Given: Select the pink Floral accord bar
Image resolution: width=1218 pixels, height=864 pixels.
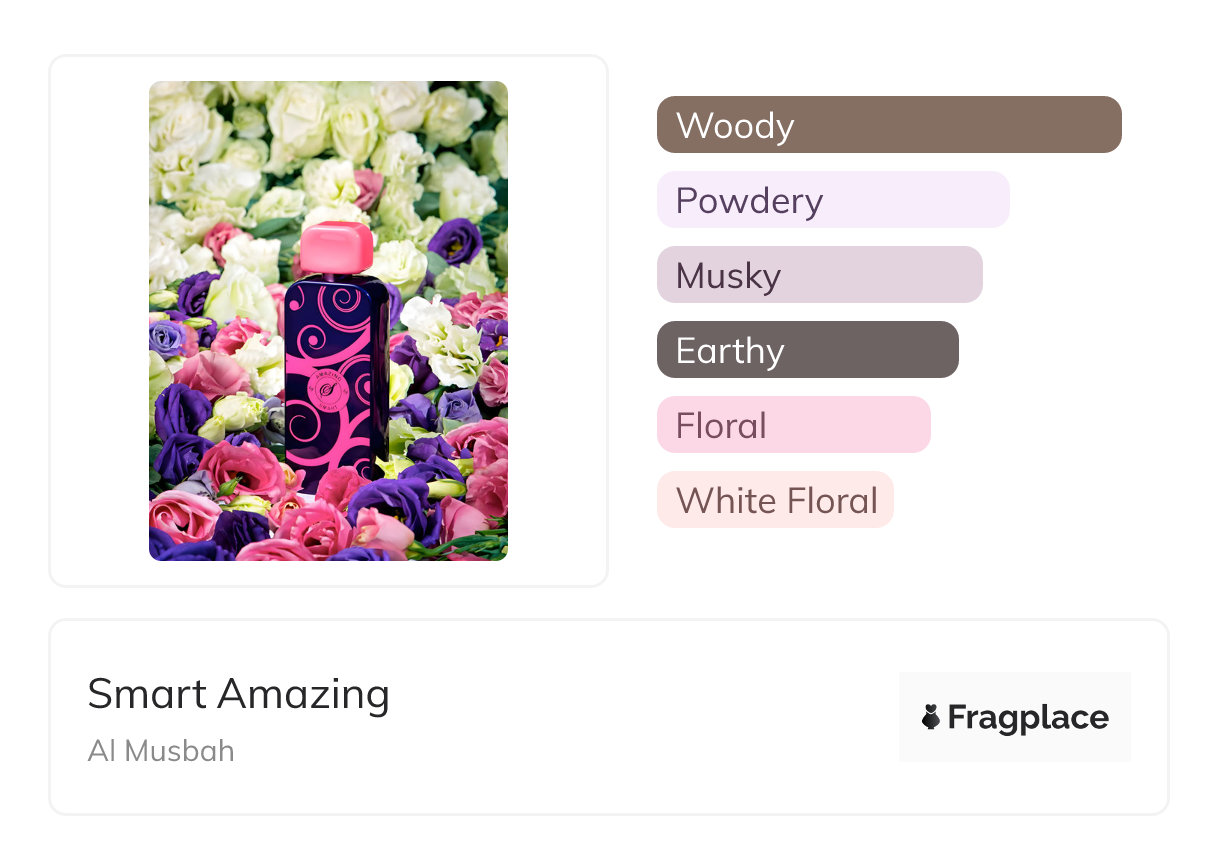Looking at the screenshot, I should [x=793, y=425].
